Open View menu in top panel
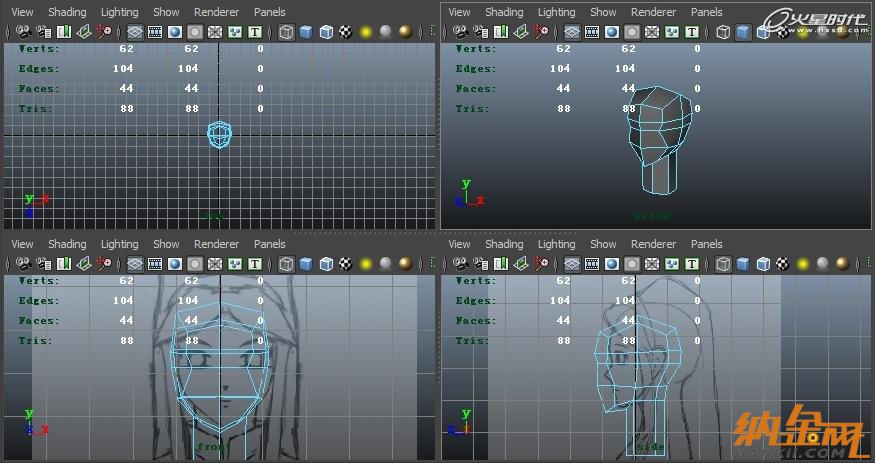The image size is (875, 463). 22,12
